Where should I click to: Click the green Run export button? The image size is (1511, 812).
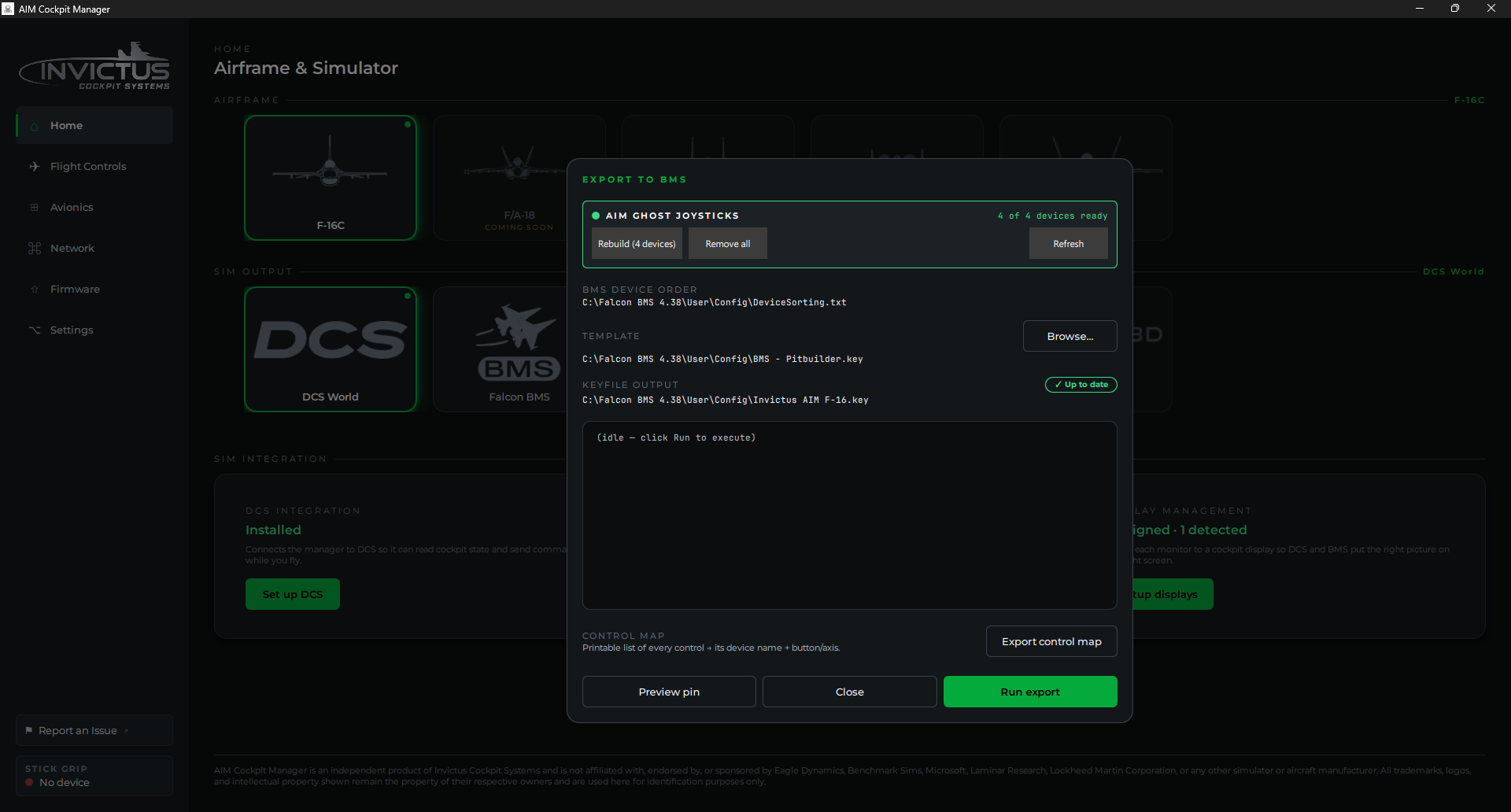click(x=1030, y=692)
